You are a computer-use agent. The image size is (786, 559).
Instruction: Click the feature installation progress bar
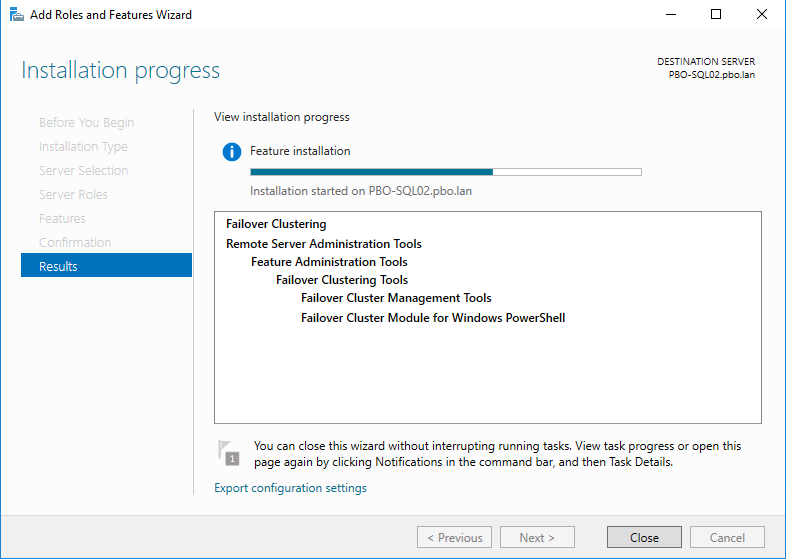coord(446,172)
